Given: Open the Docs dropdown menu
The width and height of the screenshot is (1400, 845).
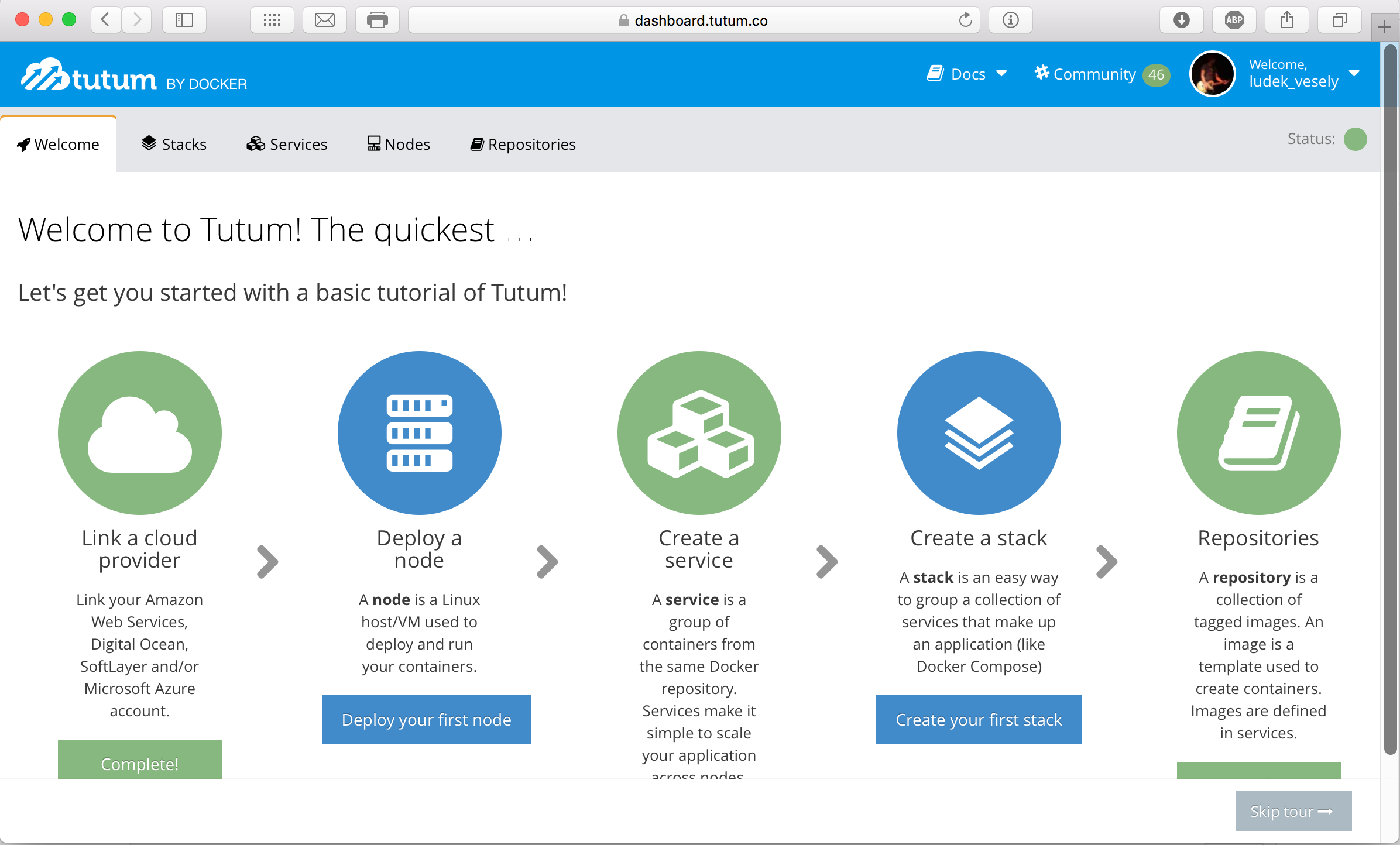Looking at the screenshot, I should 965,74.
